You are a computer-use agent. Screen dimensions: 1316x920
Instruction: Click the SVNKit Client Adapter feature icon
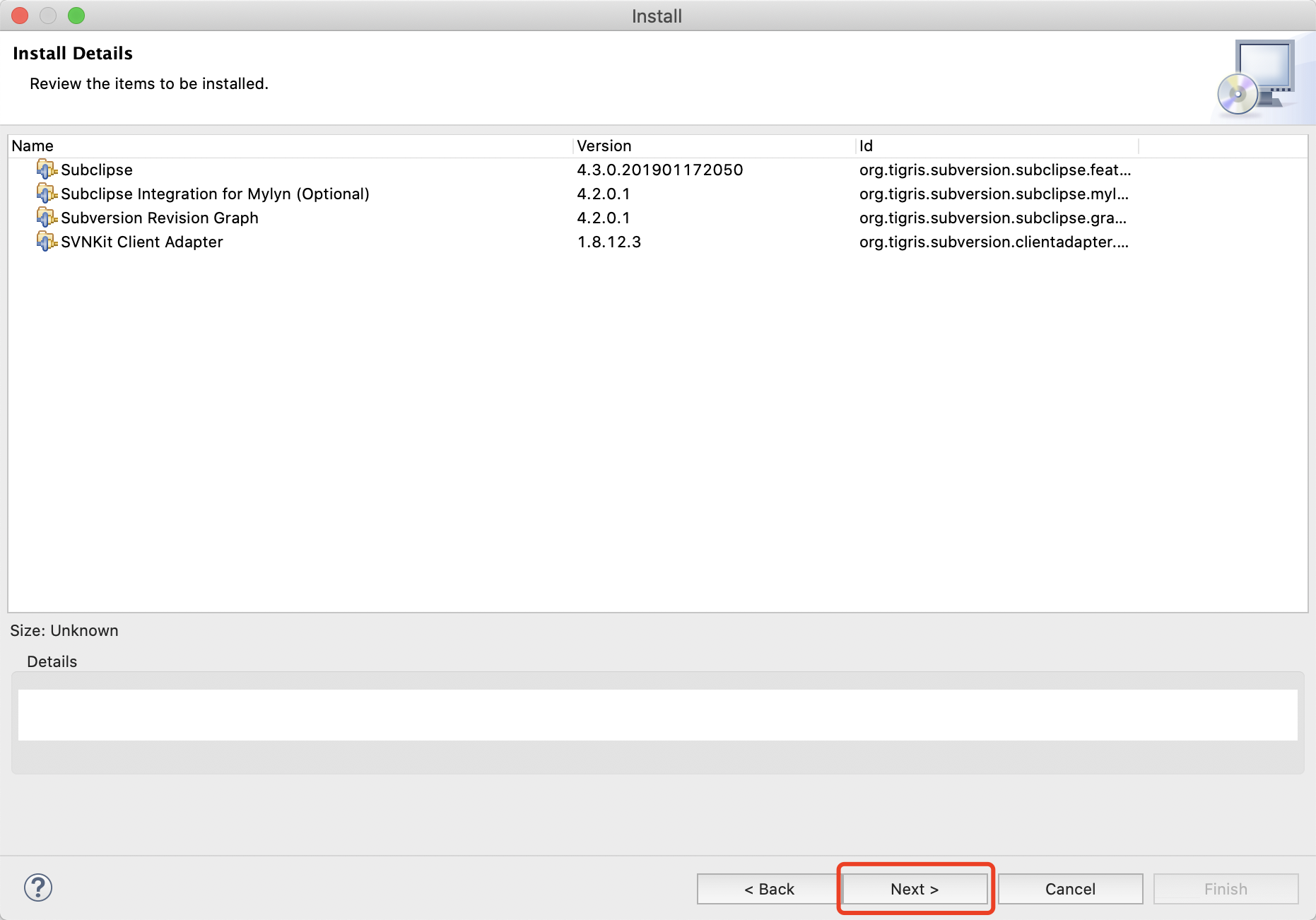pyautogui.click(x=47, y=242)
